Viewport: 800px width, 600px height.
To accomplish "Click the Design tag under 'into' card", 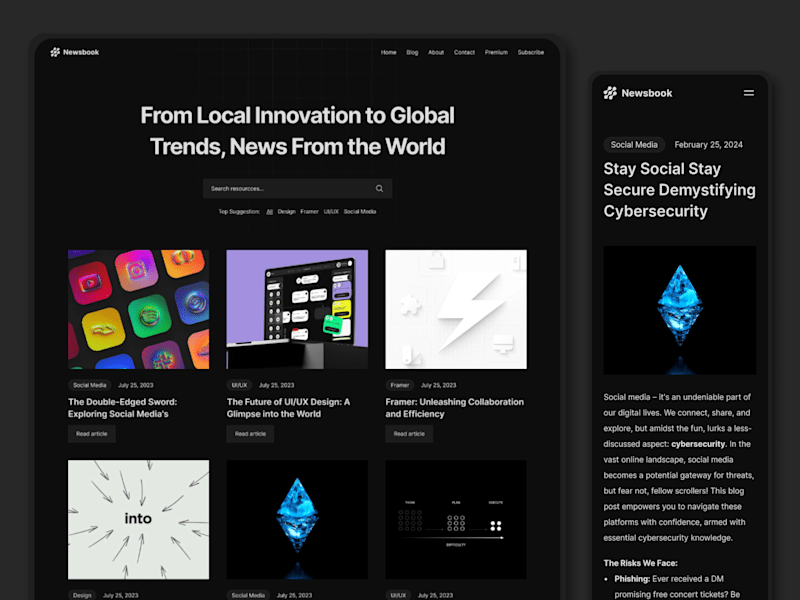I will (x=82, y=595).
